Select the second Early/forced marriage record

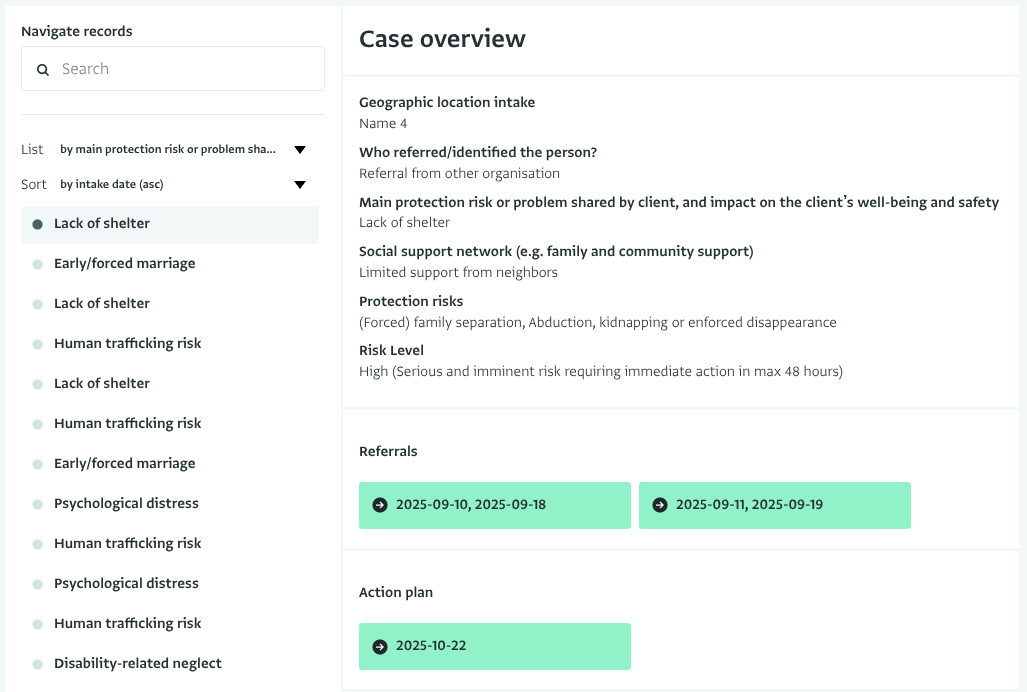point(124,464)
